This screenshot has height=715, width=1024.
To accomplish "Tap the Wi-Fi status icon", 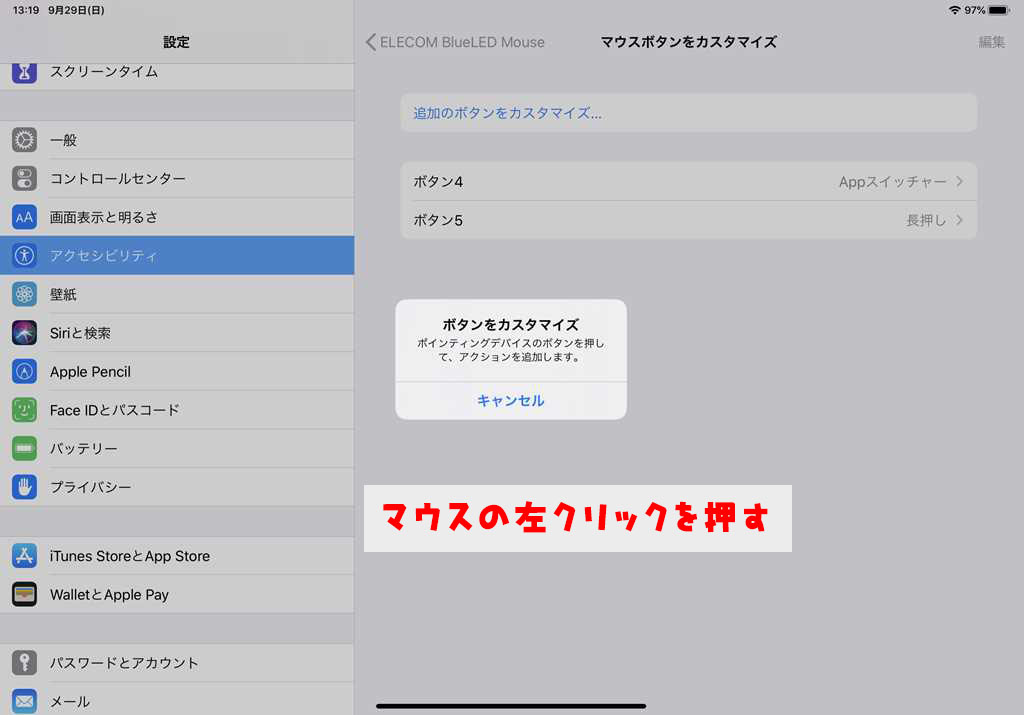I will pos(955,10).
